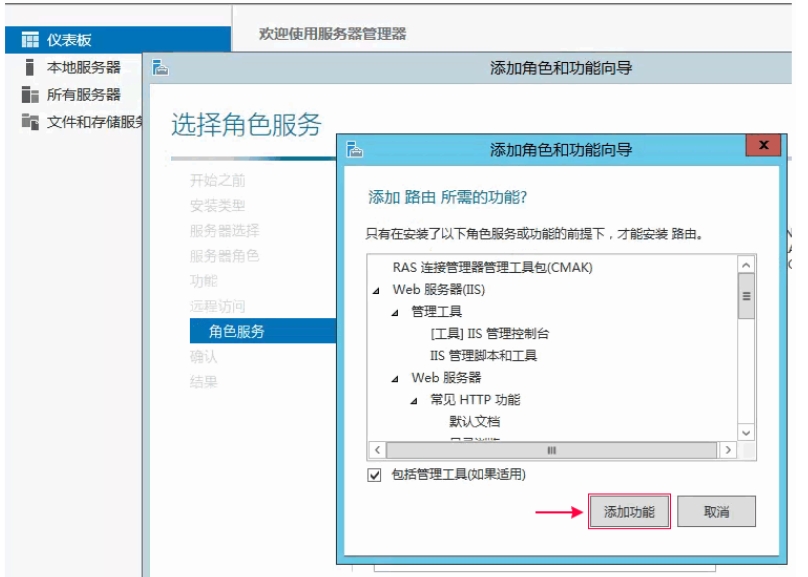Collapse the 管理工具 tree node
This screenshot has width=808, height=577.
coord(395,313)
